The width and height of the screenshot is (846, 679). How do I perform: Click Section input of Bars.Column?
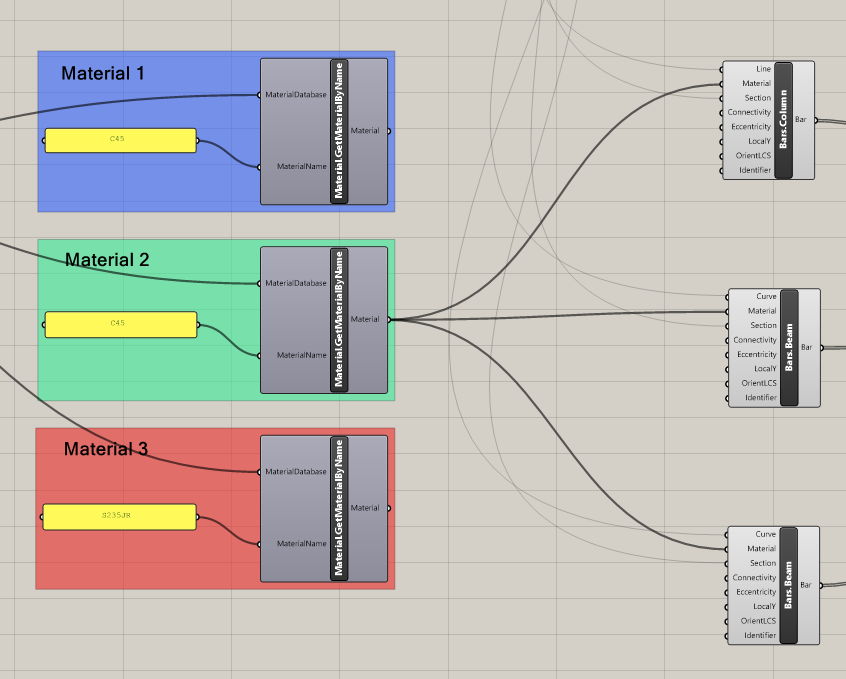coord(758,98)
